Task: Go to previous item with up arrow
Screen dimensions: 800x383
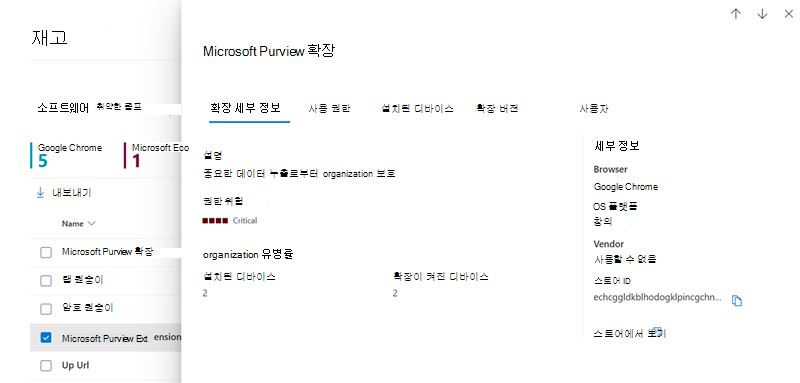Action: point(736,14)
